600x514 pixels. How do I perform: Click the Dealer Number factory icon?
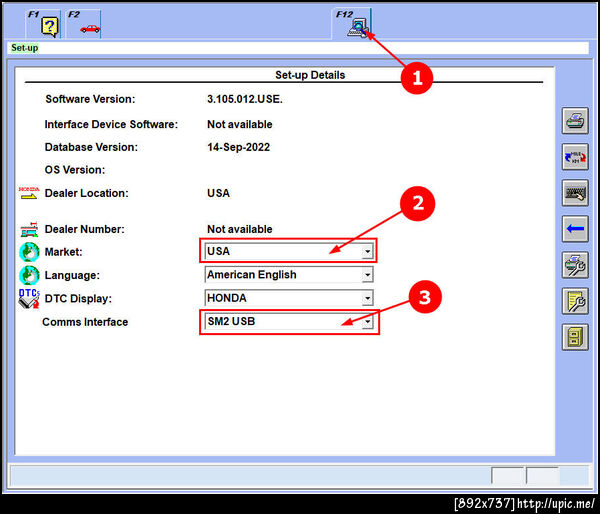[x=29, y=229]
